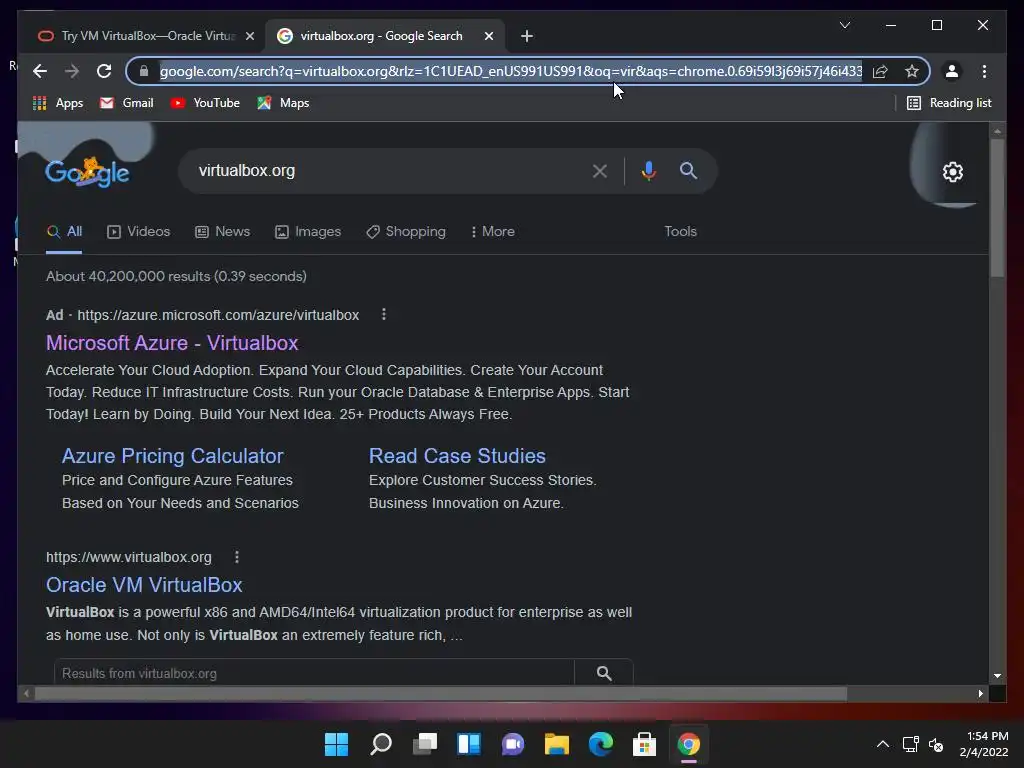Click the Google Doodle logo

[x=87, y=172]
